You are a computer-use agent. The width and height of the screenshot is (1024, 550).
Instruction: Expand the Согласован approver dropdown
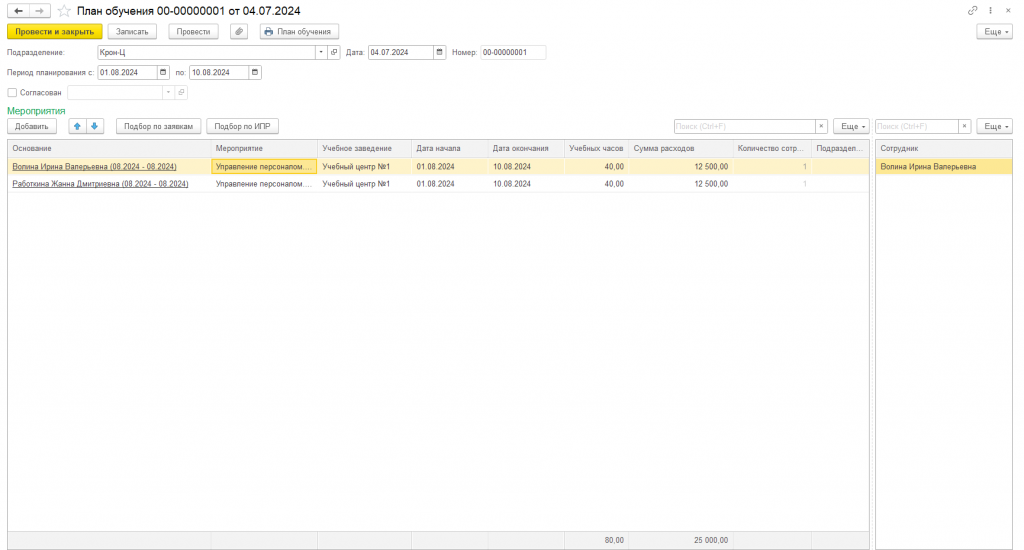(x=168, y=93)
